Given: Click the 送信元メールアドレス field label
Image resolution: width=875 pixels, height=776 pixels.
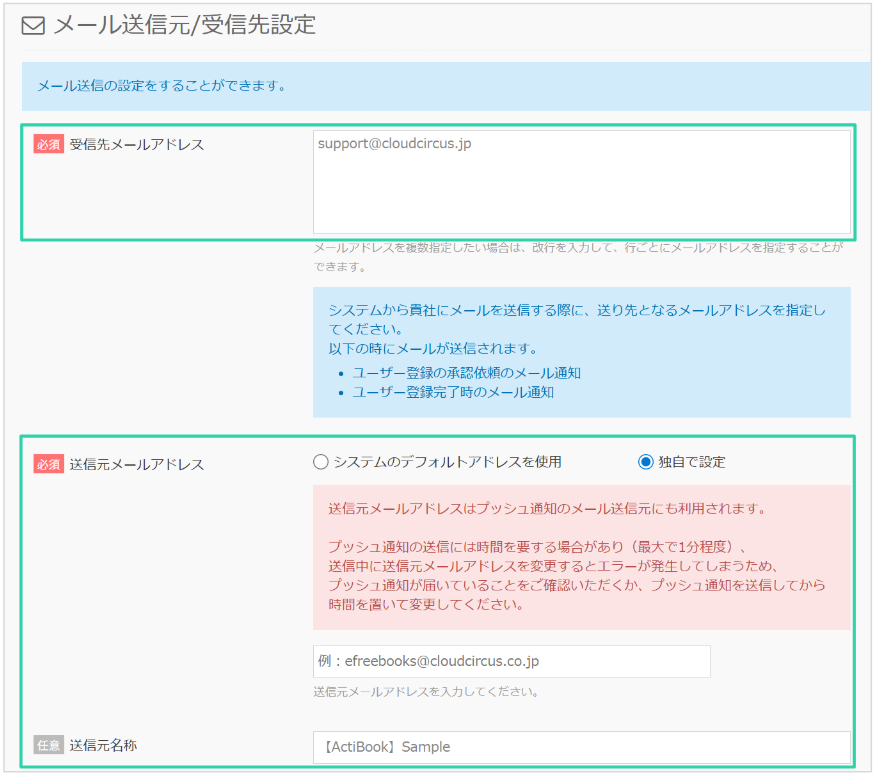Looking at the screenshot, I should [136, 464].
